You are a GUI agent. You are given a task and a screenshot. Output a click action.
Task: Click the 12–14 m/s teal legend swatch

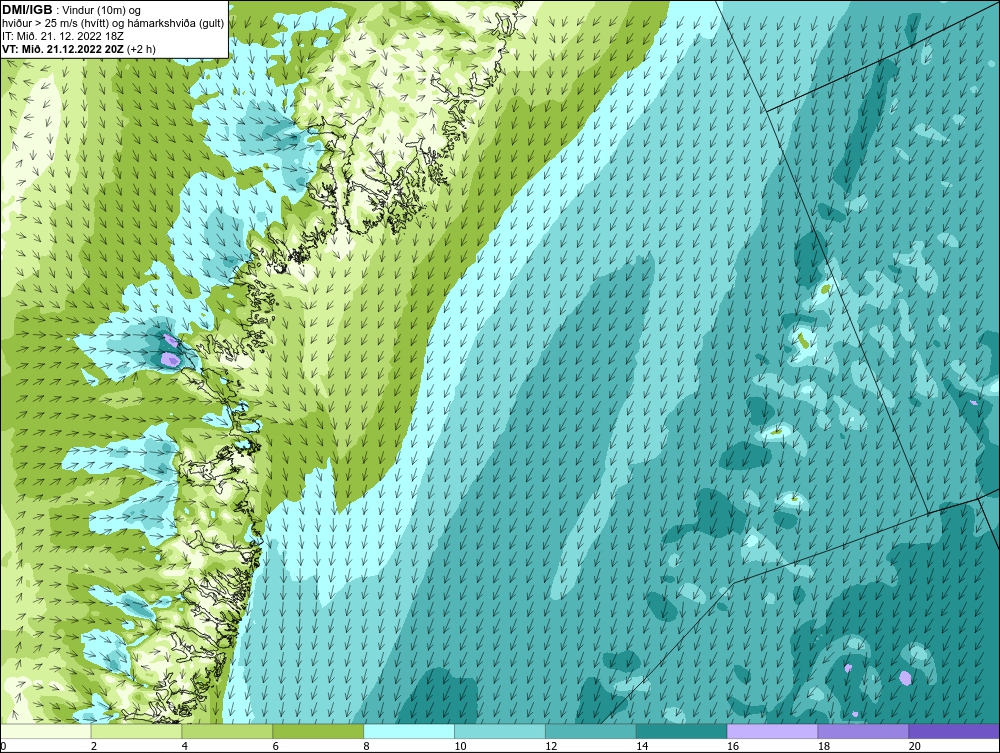[591, 731]
